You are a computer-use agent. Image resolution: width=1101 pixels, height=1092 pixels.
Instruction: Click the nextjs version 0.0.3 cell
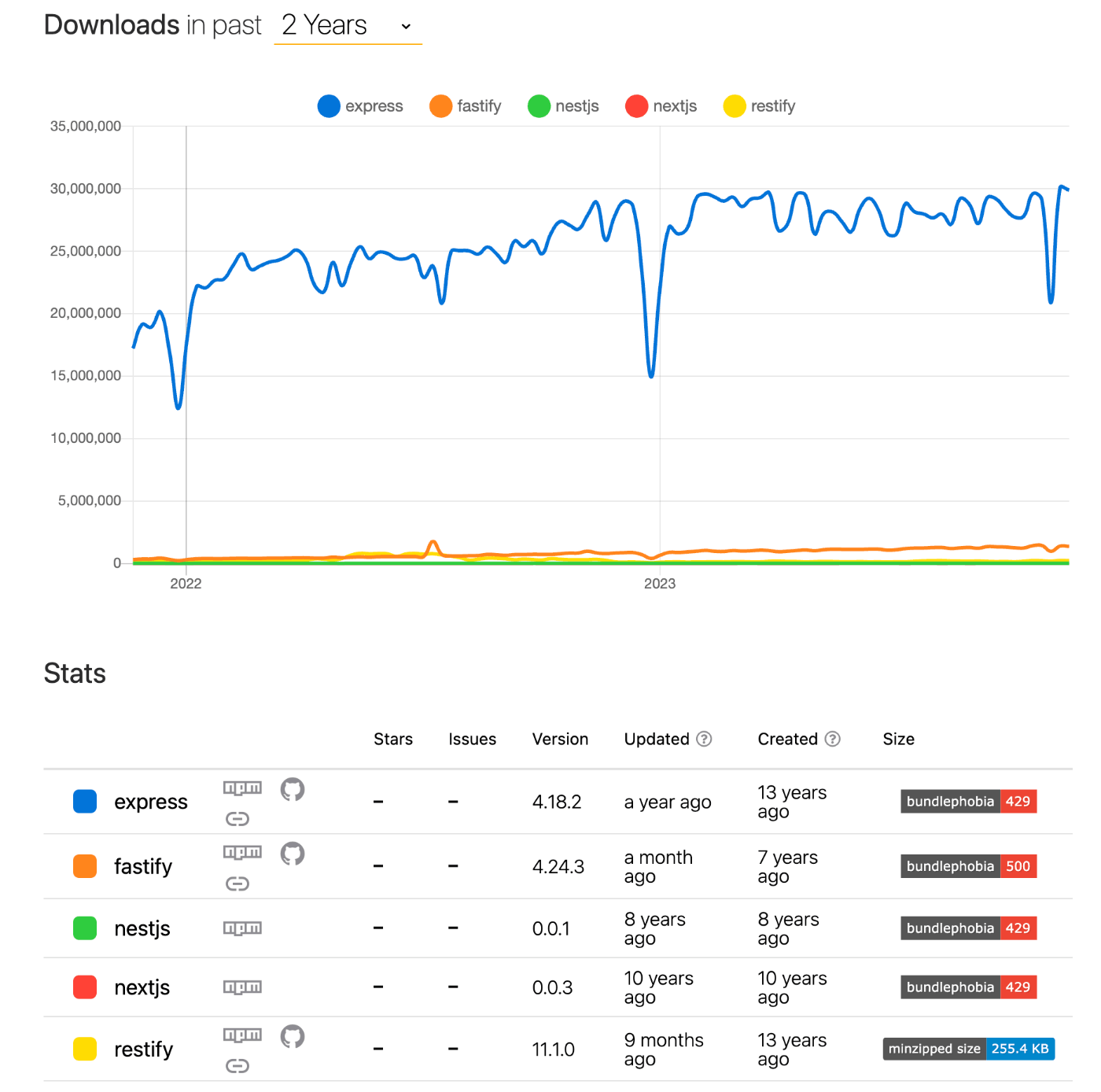point(553,988)
